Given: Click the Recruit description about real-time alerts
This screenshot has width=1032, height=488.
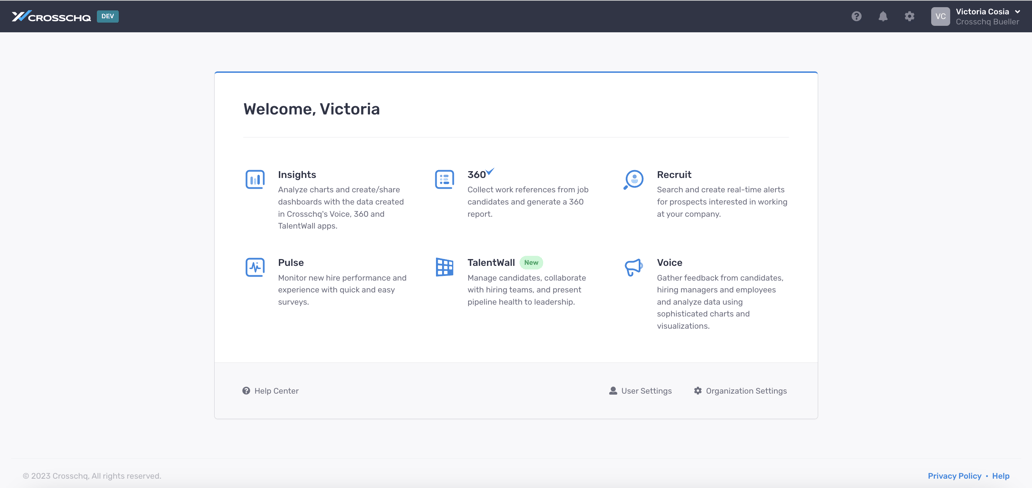Looking at the screenshot, I should [722, 202].
